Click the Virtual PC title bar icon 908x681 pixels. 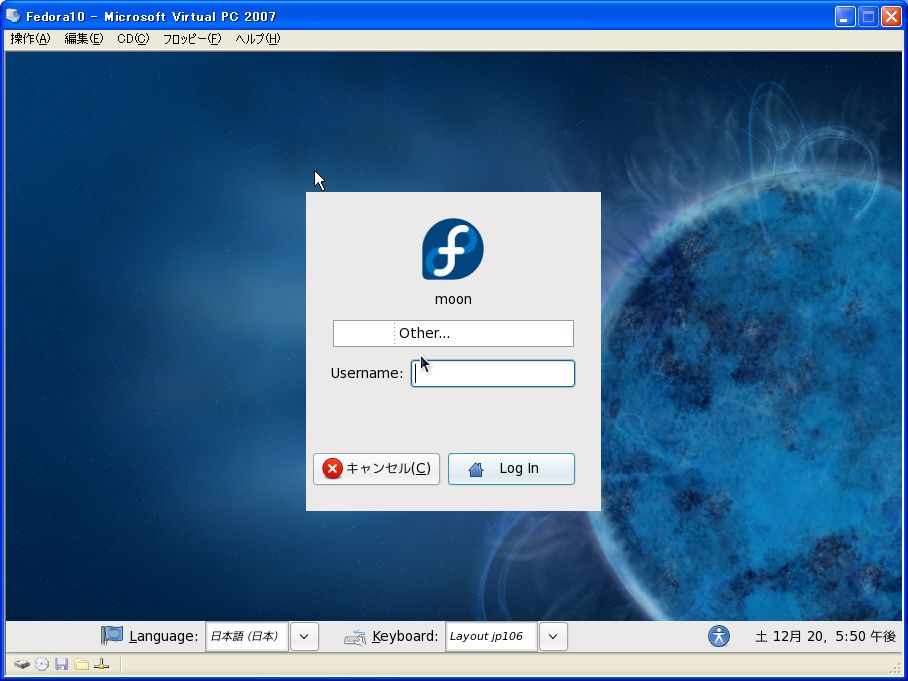tap(13, 16)
